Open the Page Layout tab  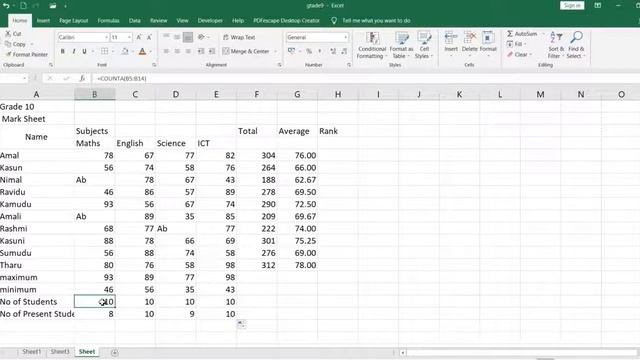coord(73,20)
